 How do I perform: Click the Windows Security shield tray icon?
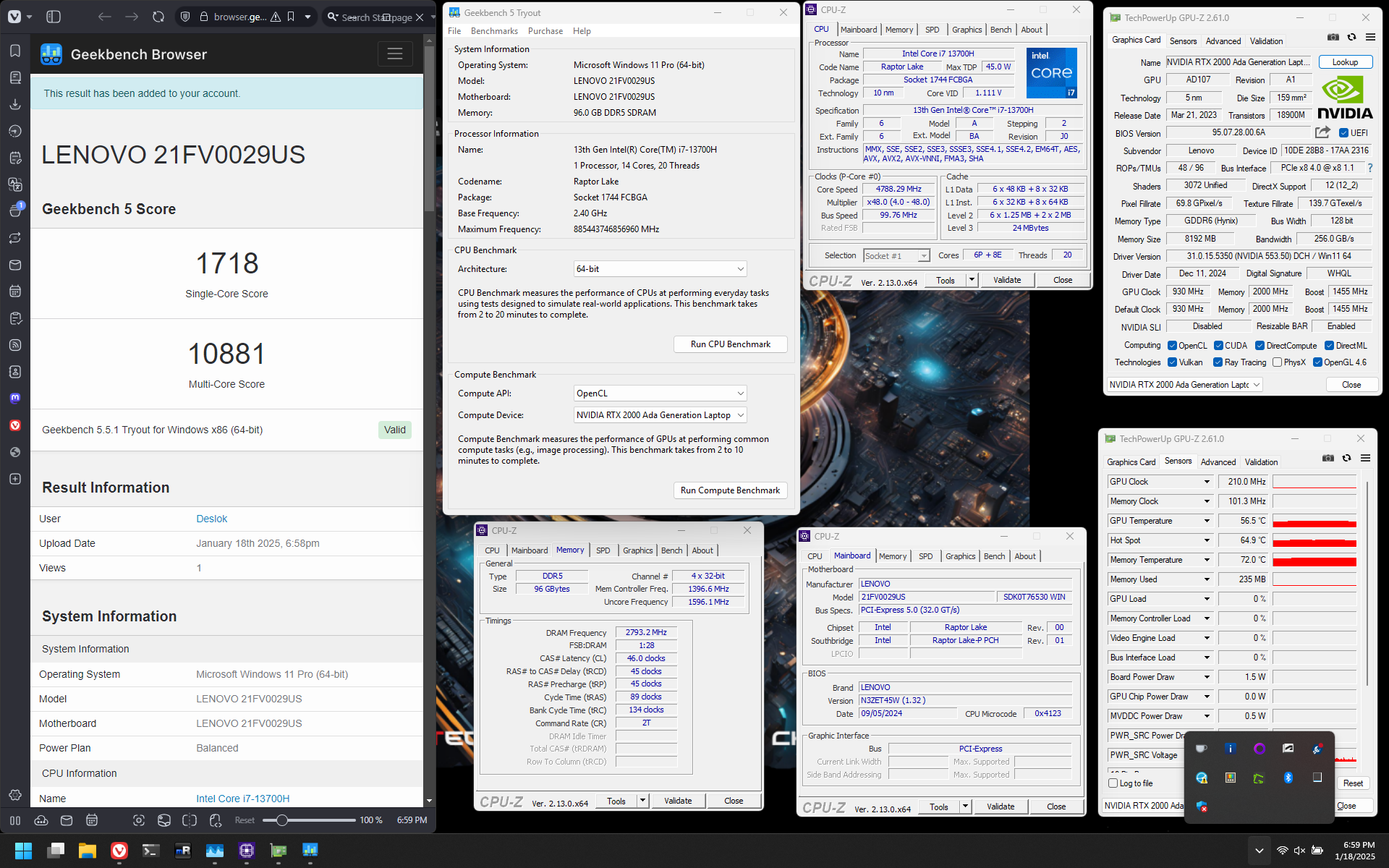pyautogui.click(x=1202, y=806)
